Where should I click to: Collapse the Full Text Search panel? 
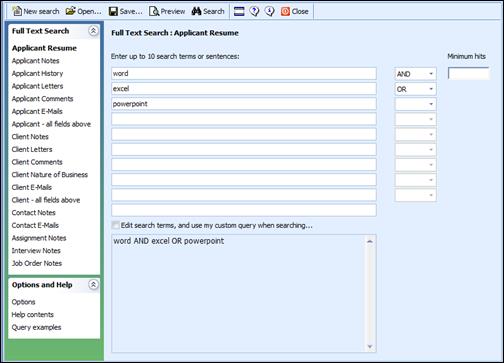coord(93,31)
